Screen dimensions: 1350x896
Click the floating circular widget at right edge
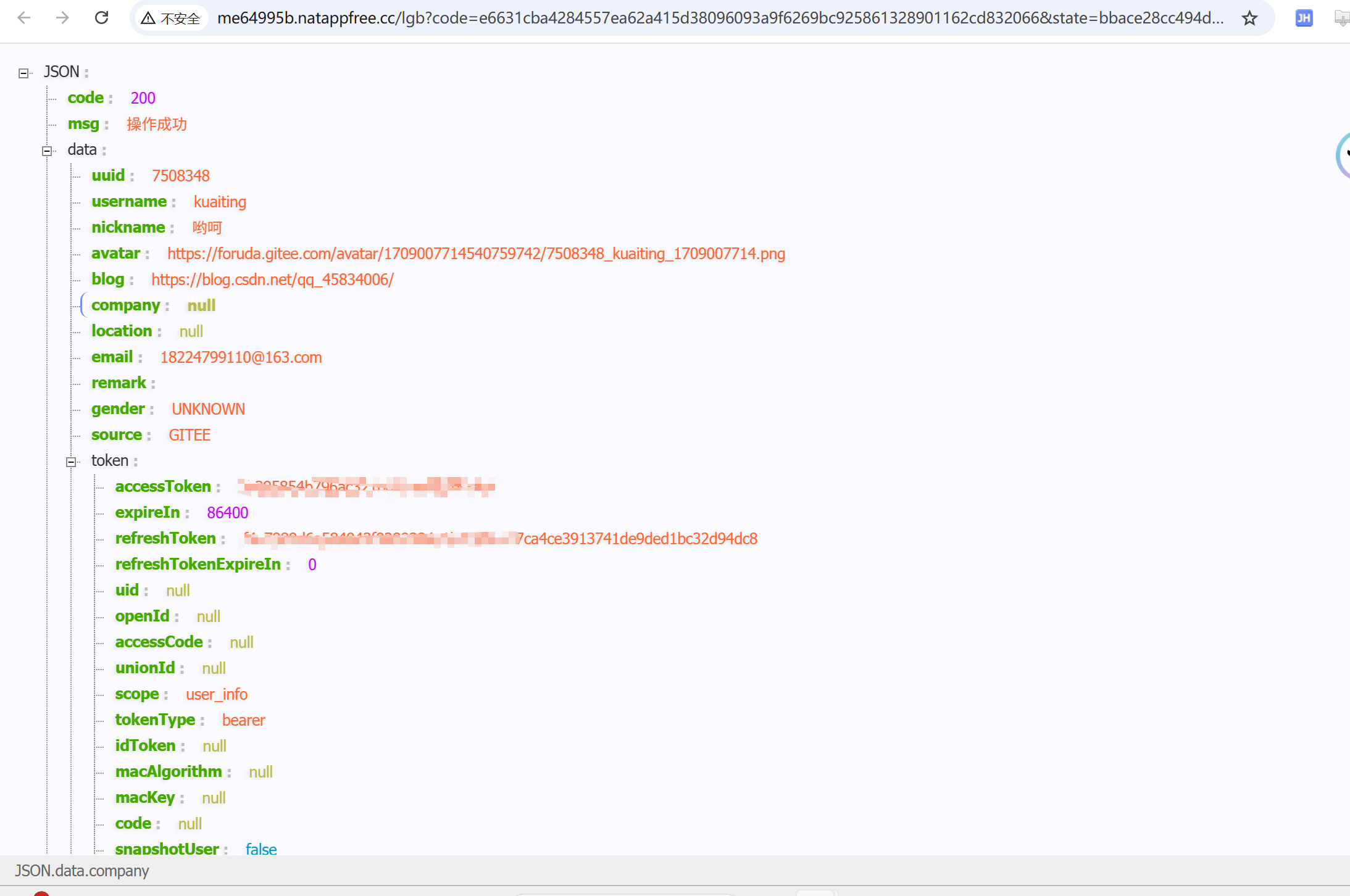[1343, 154]
